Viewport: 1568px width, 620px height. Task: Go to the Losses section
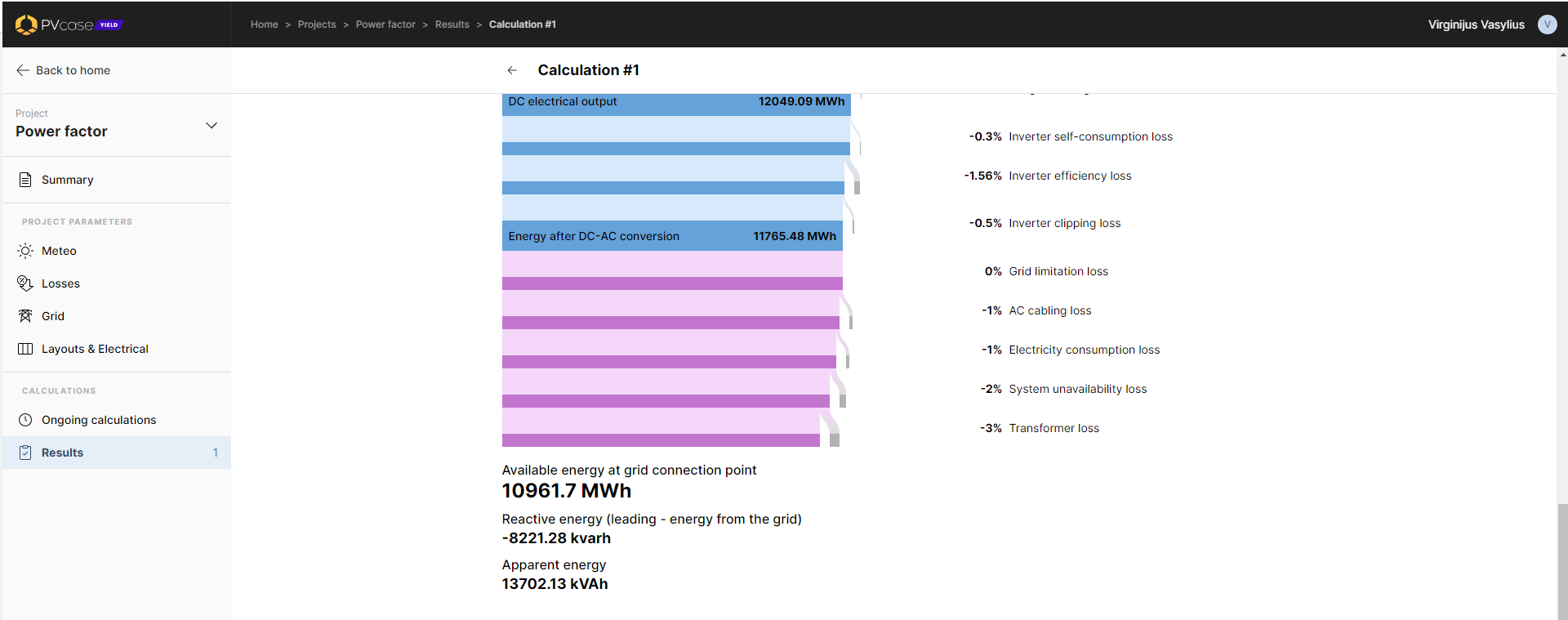[60, 283]
